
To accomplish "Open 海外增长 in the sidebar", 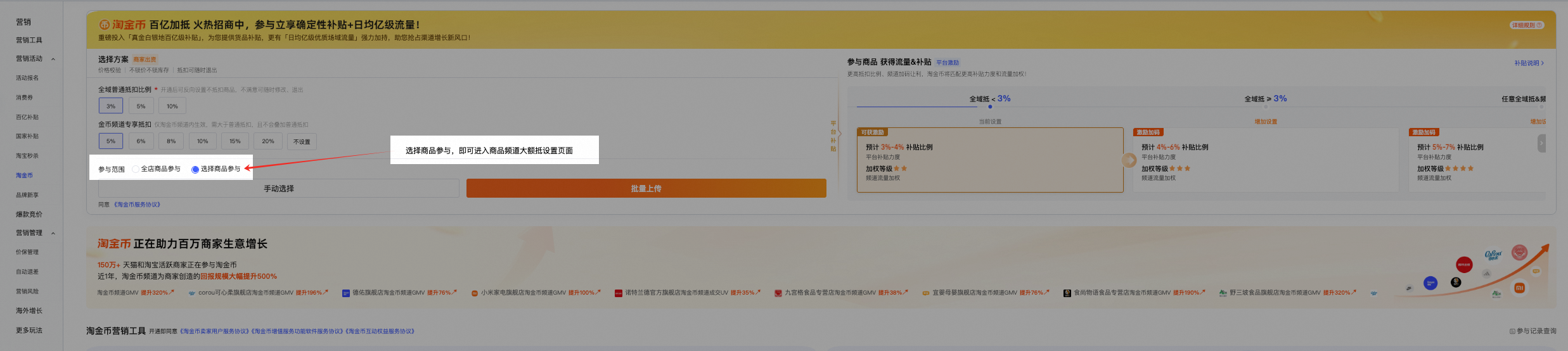I will 29,310.
